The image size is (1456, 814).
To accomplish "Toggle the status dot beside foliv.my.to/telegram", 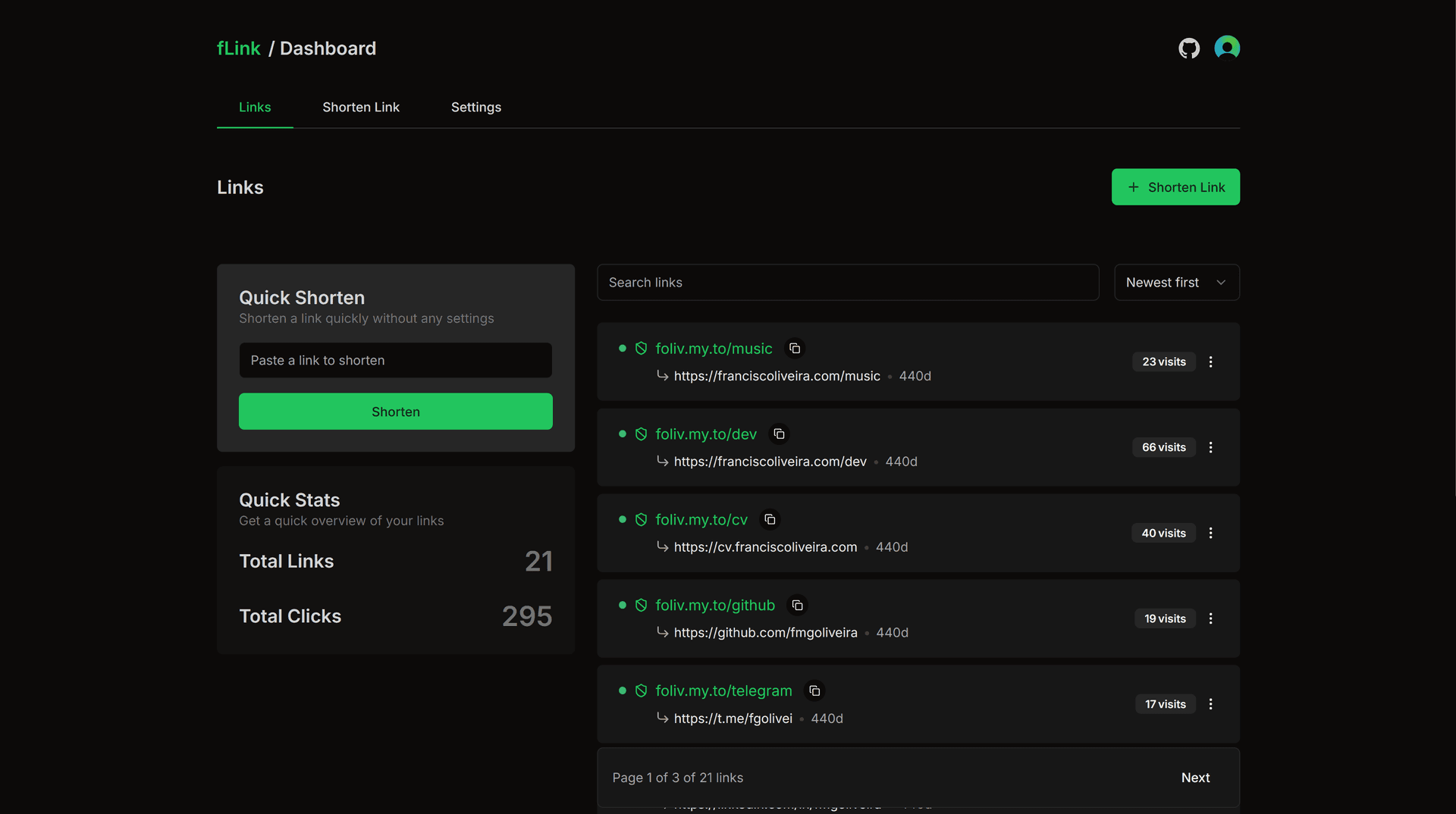I will tap(623, 690).
